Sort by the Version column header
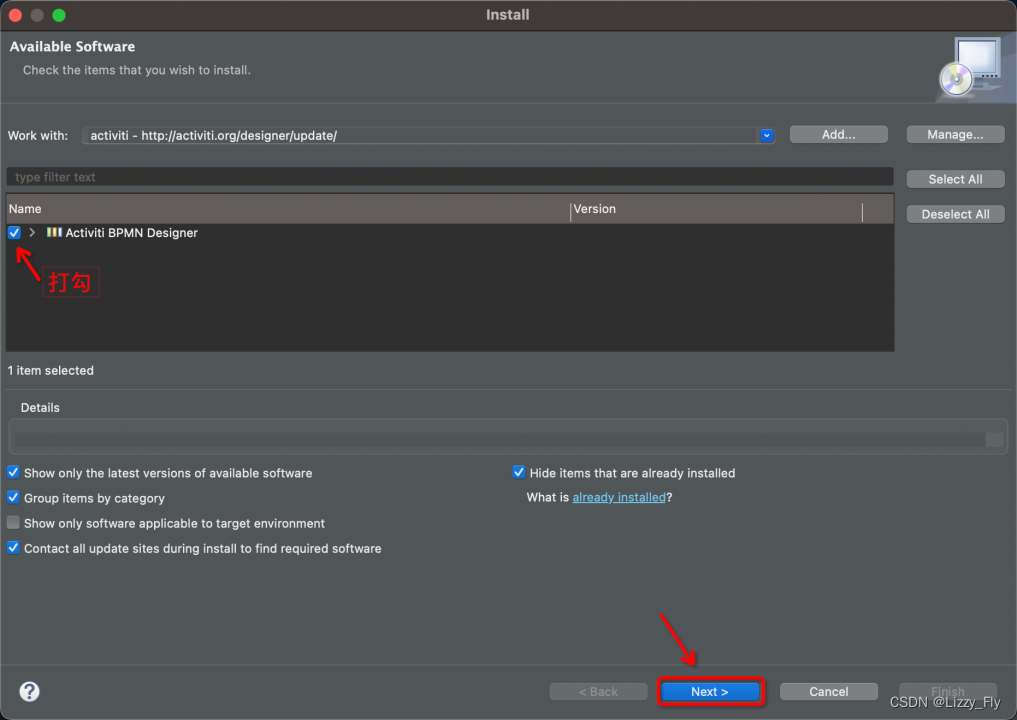The height and width of the screenshot is (720, 1017). tap(716, 209)
